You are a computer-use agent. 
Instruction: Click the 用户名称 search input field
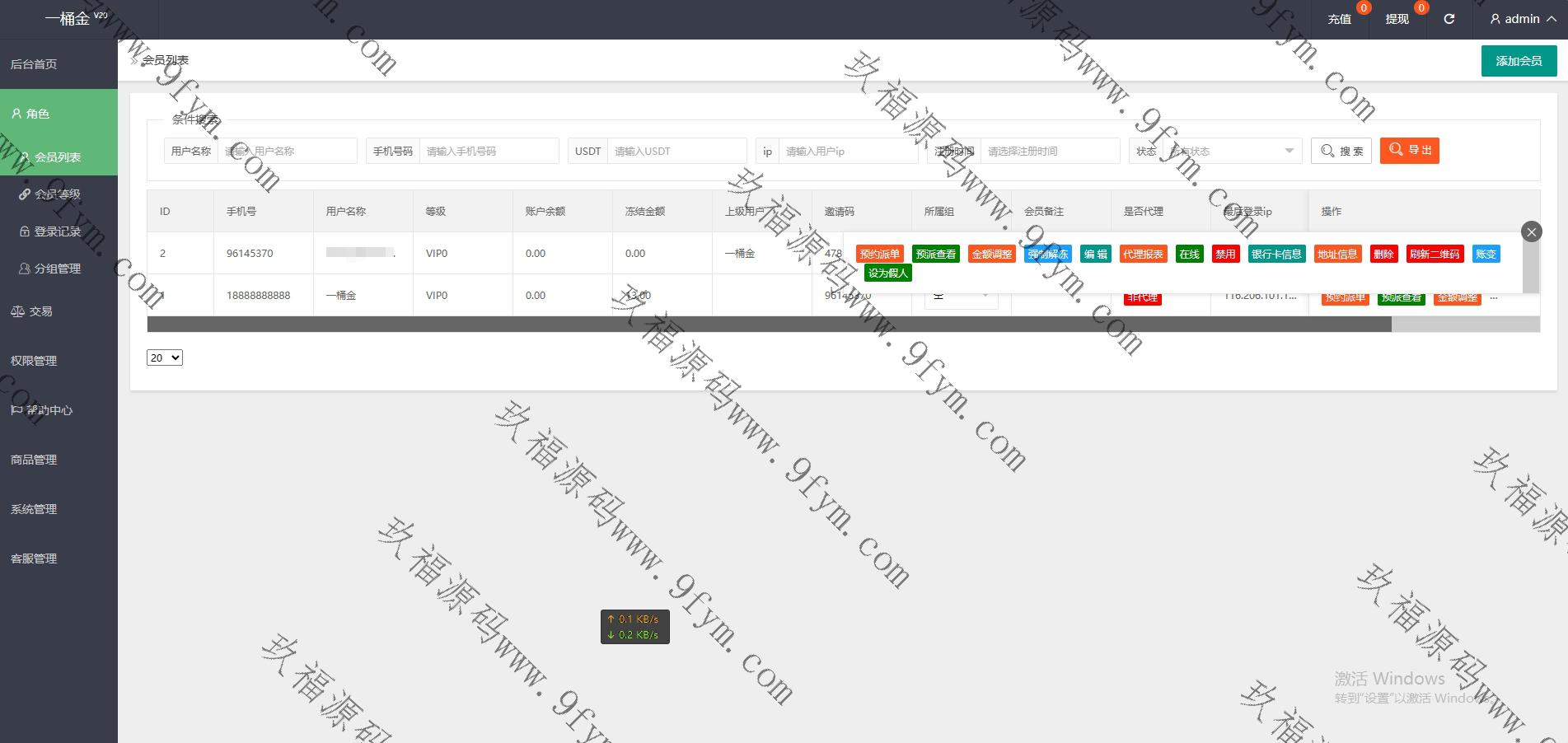[287, 151]
